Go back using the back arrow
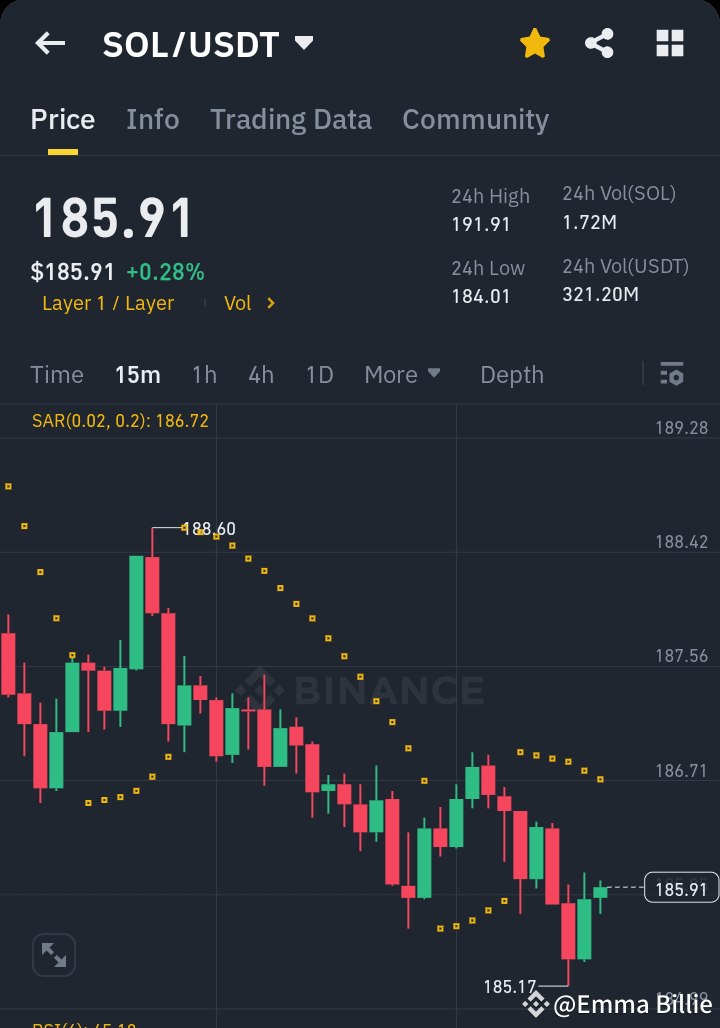 pos(50,43)
